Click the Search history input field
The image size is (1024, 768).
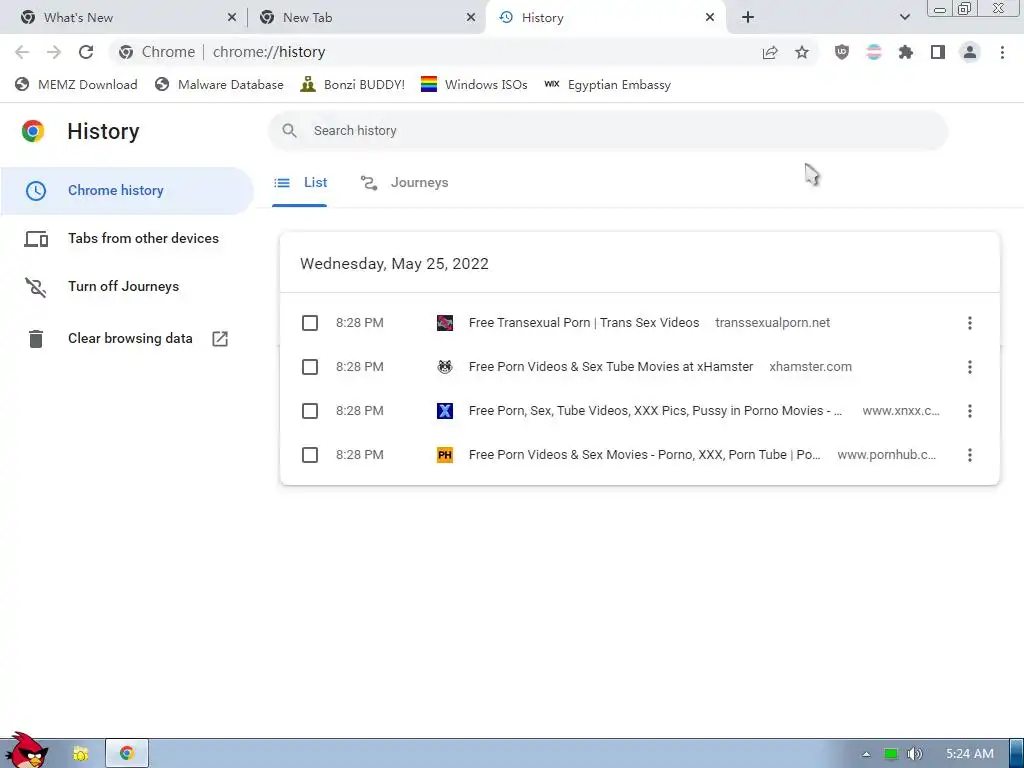coord(608,131)
